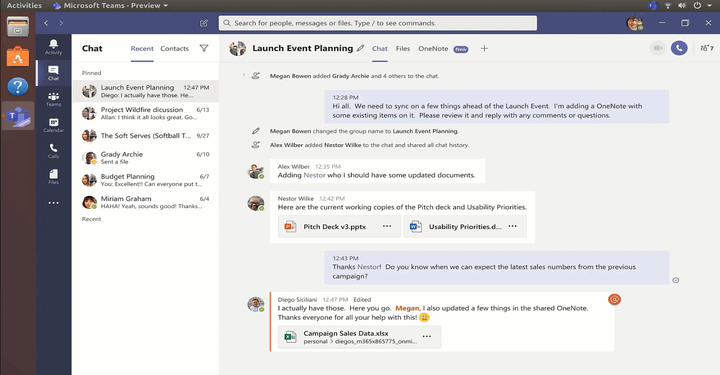The image size is (720, 375).
Task: Open the Files tab in conversation
Action: click(403, 49)
